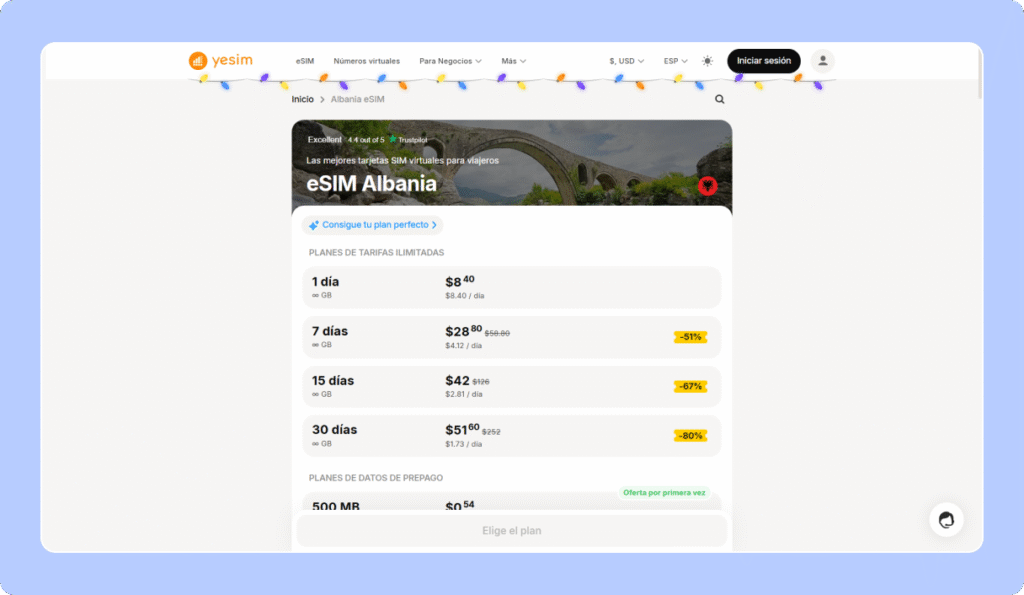Click the Inicio breadcrumb link
Screen dimensions: 1024x595
click(x=302, y=99)
